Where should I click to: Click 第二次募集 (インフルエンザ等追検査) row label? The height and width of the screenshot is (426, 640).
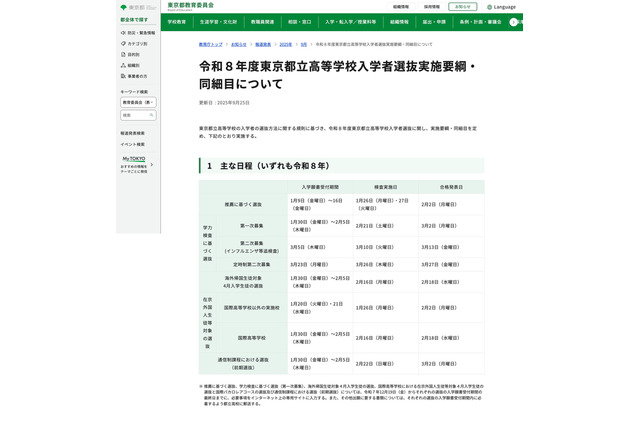pyautogui.click(x=251, y=247)
